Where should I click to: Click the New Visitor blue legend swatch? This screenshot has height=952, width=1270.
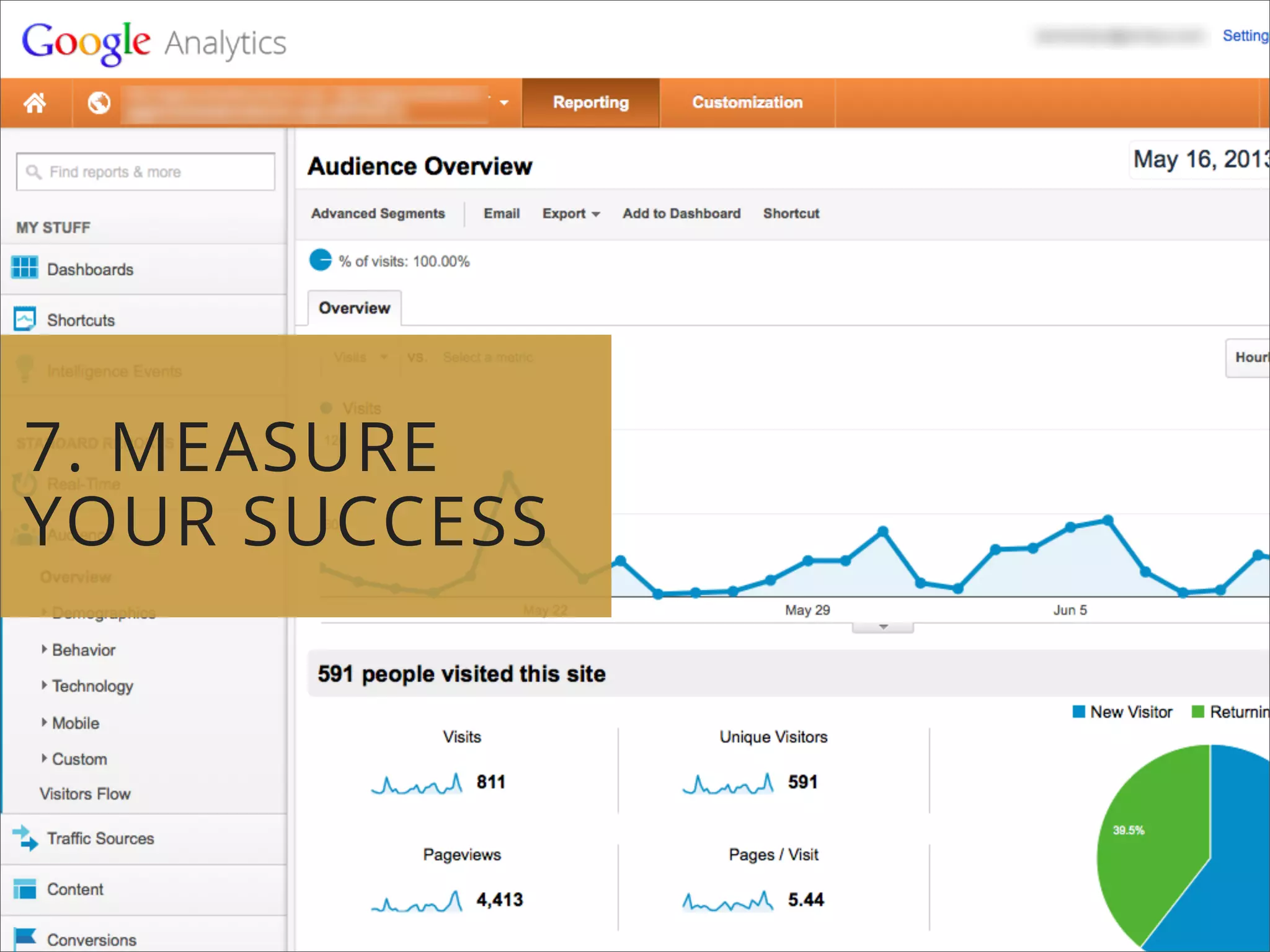pos(1079,712)
